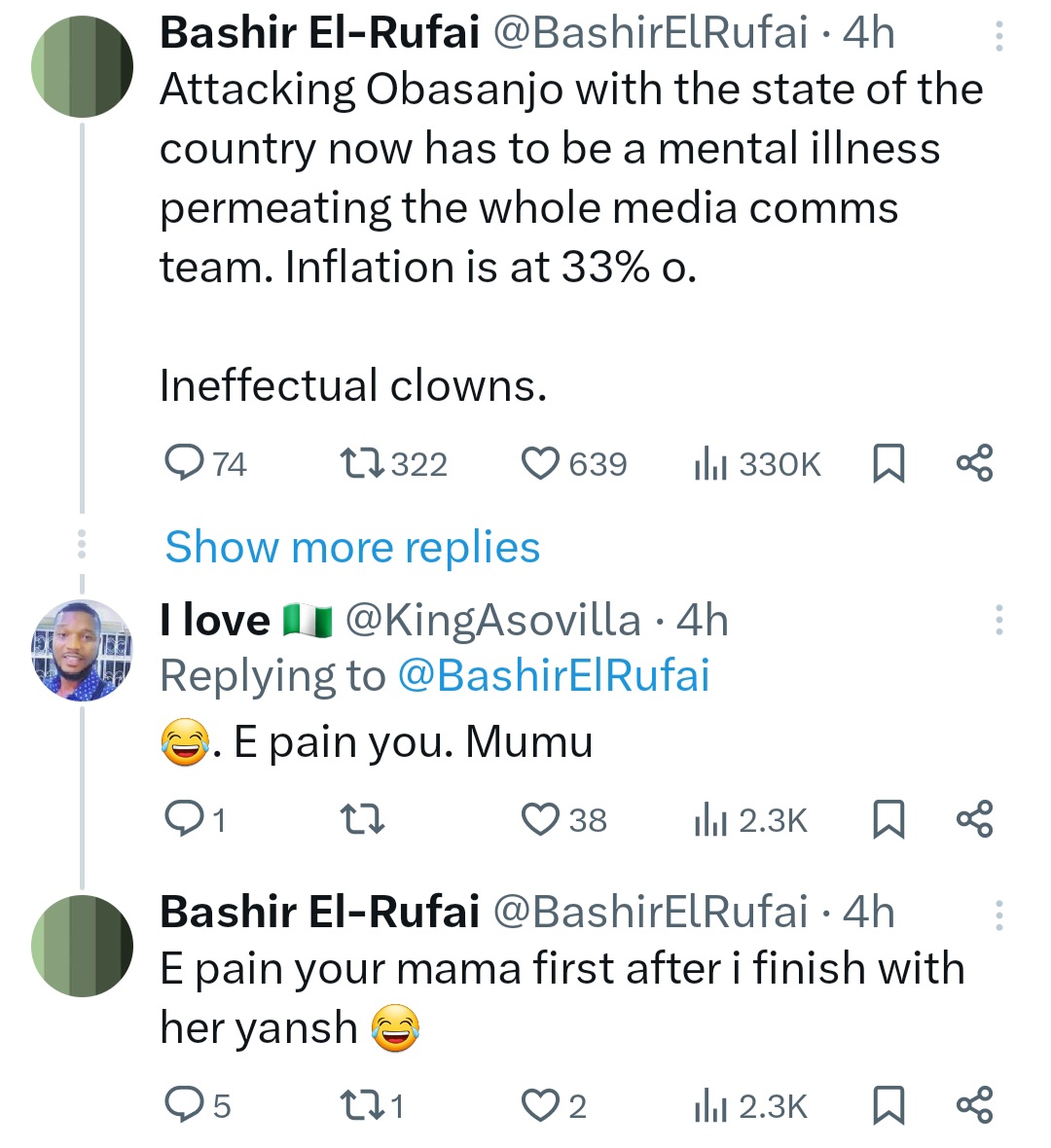Screen dimensions: 1051x1148
Task: Retweet the E pain you Mumu reply
Action: click(365, 820)
